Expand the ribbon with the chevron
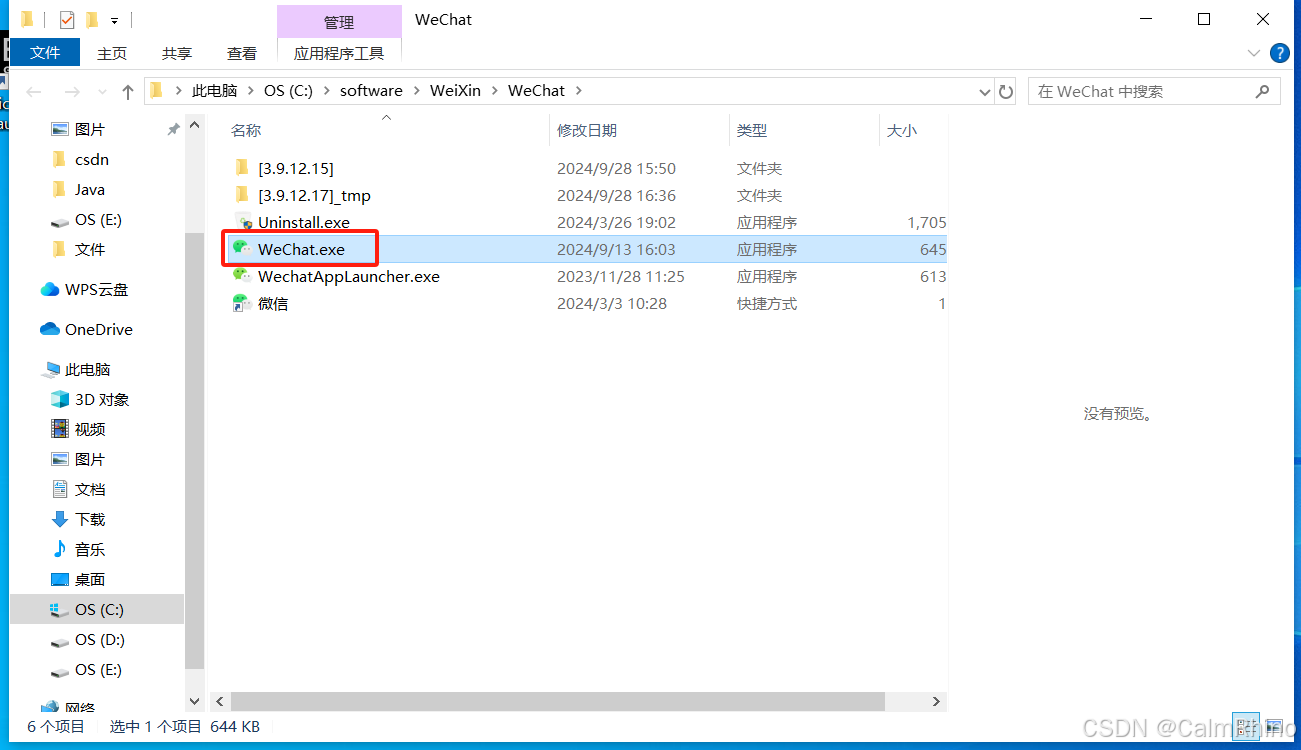 coord(1254,53)
